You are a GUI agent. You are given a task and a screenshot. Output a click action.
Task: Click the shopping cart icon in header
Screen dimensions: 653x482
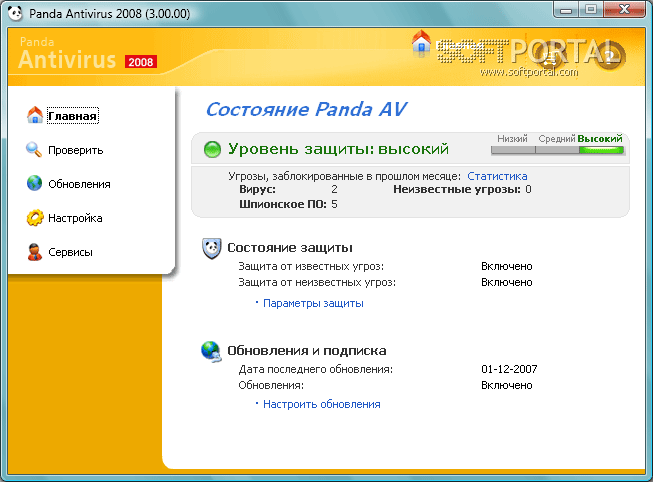tap(550, 56)
